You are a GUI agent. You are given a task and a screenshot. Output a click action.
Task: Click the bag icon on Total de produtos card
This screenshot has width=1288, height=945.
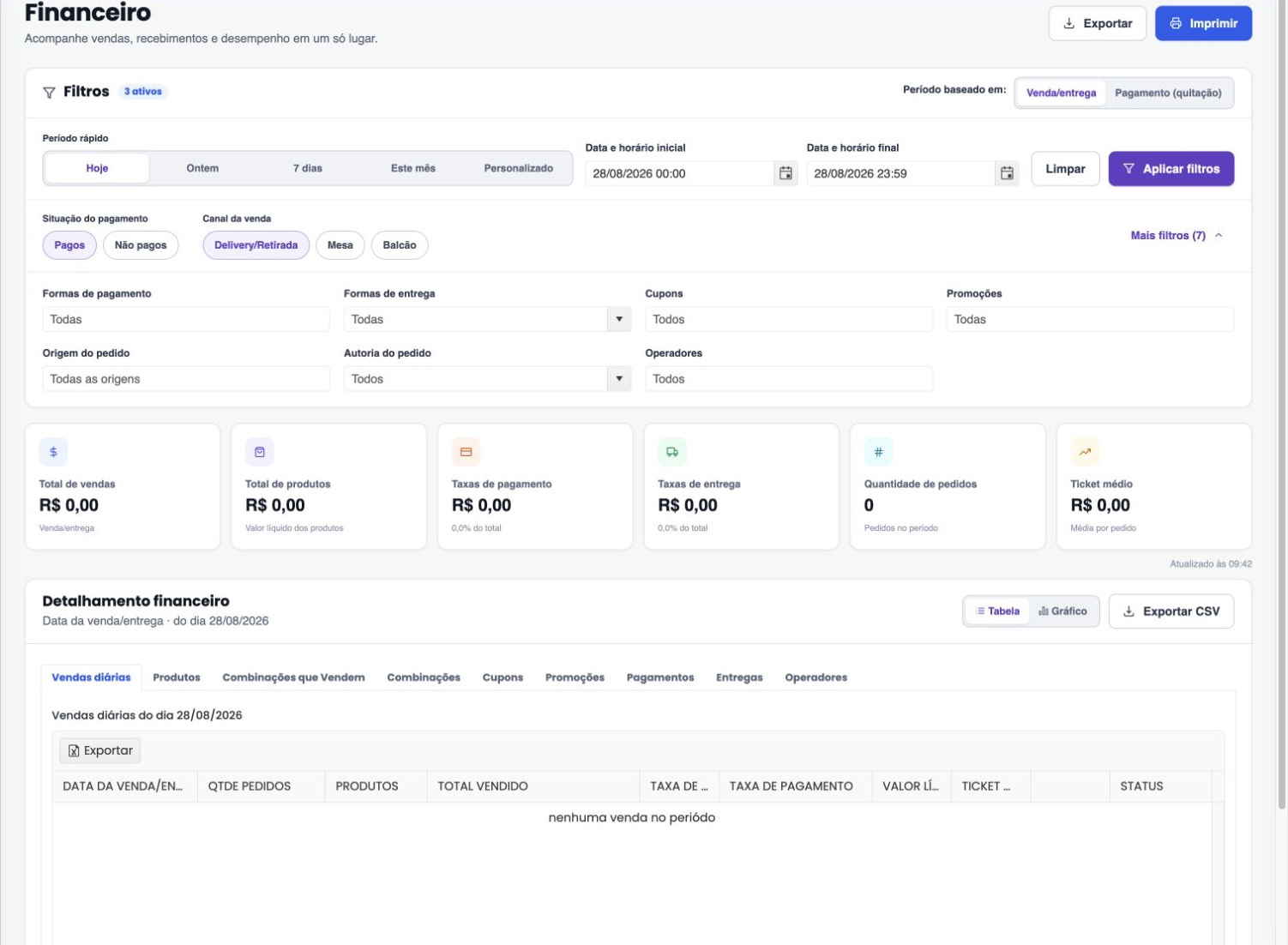tap(260, 452)
